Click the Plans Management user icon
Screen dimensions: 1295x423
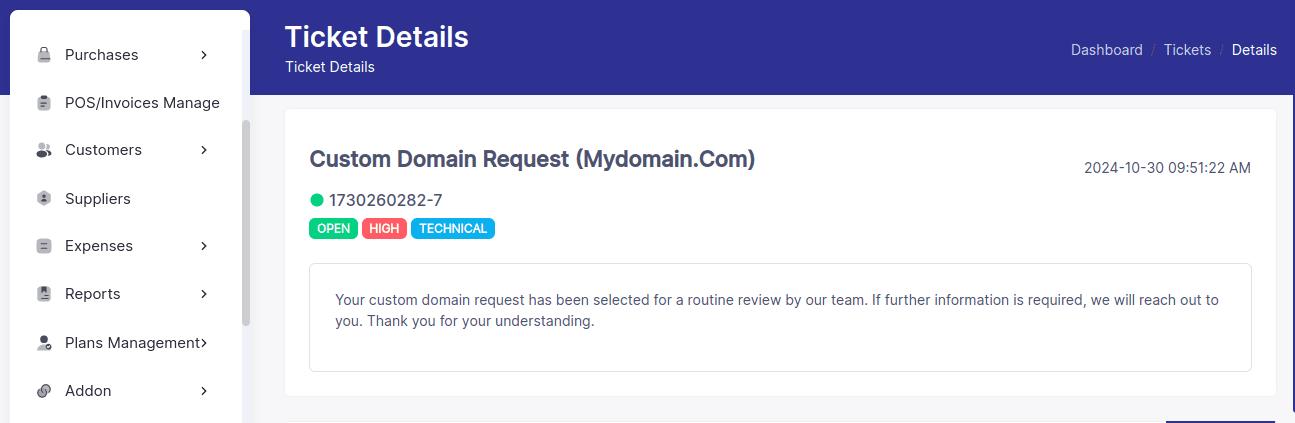44,343
